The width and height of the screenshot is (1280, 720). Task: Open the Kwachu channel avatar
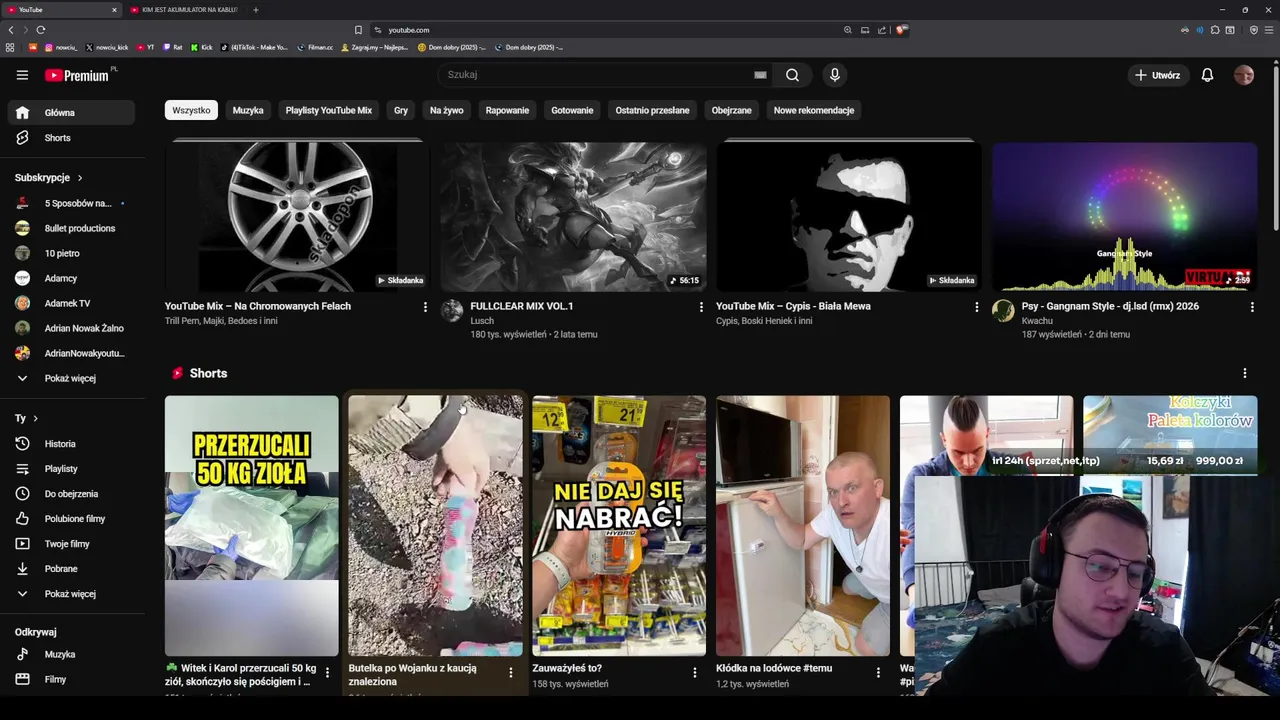[1003, 311]
